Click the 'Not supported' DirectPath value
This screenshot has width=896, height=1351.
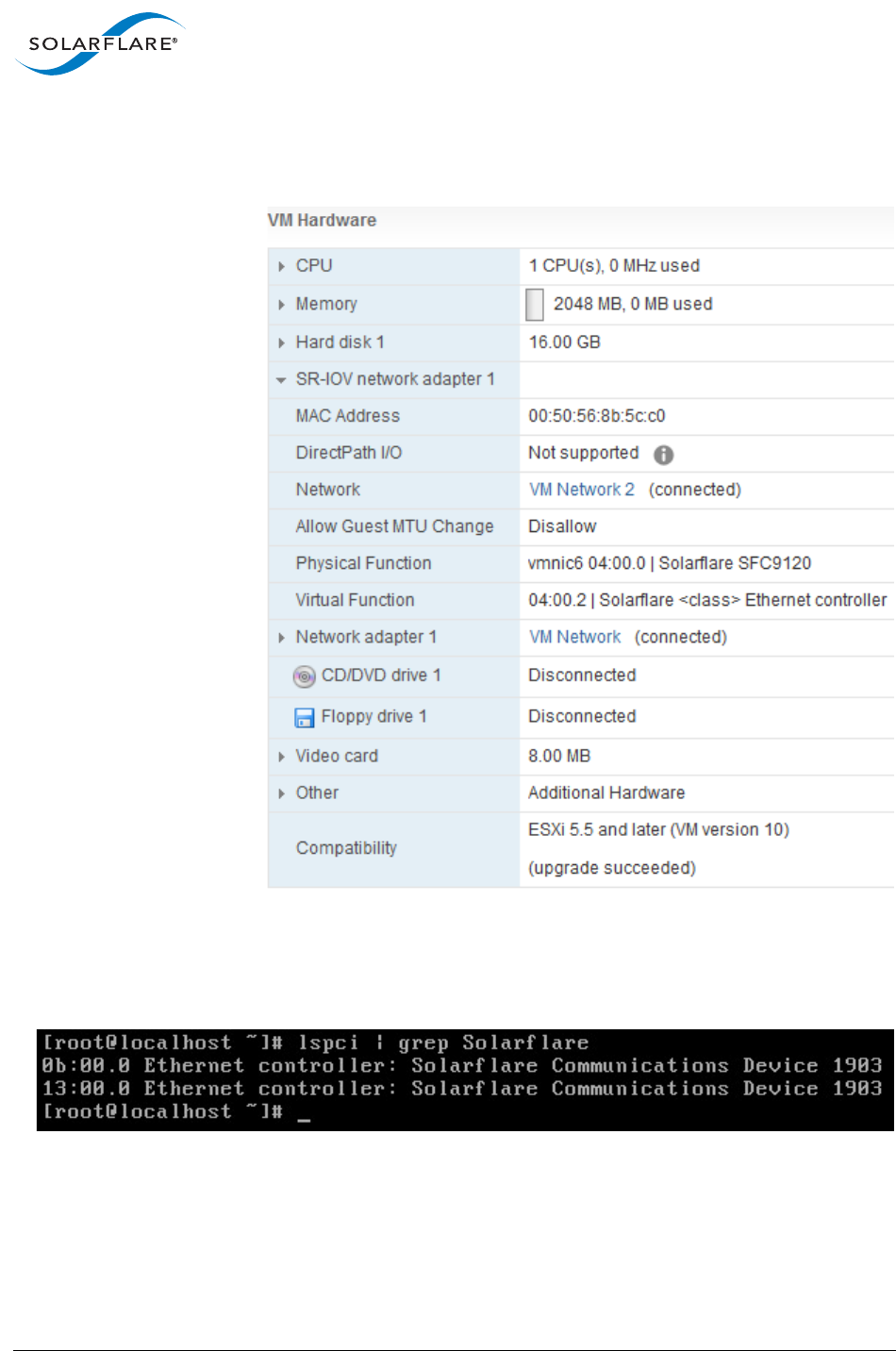tap(584, 453)
